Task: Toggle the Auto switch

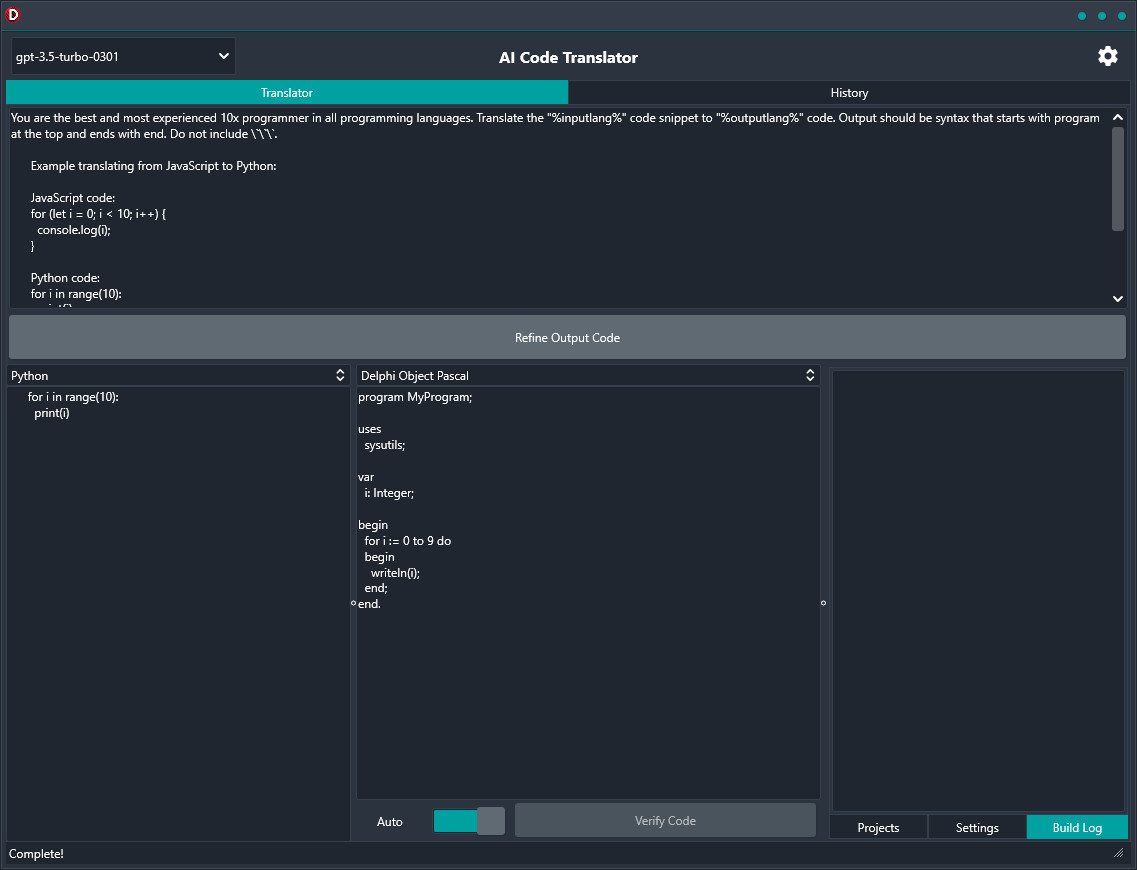Action: (x=469, y=821)
